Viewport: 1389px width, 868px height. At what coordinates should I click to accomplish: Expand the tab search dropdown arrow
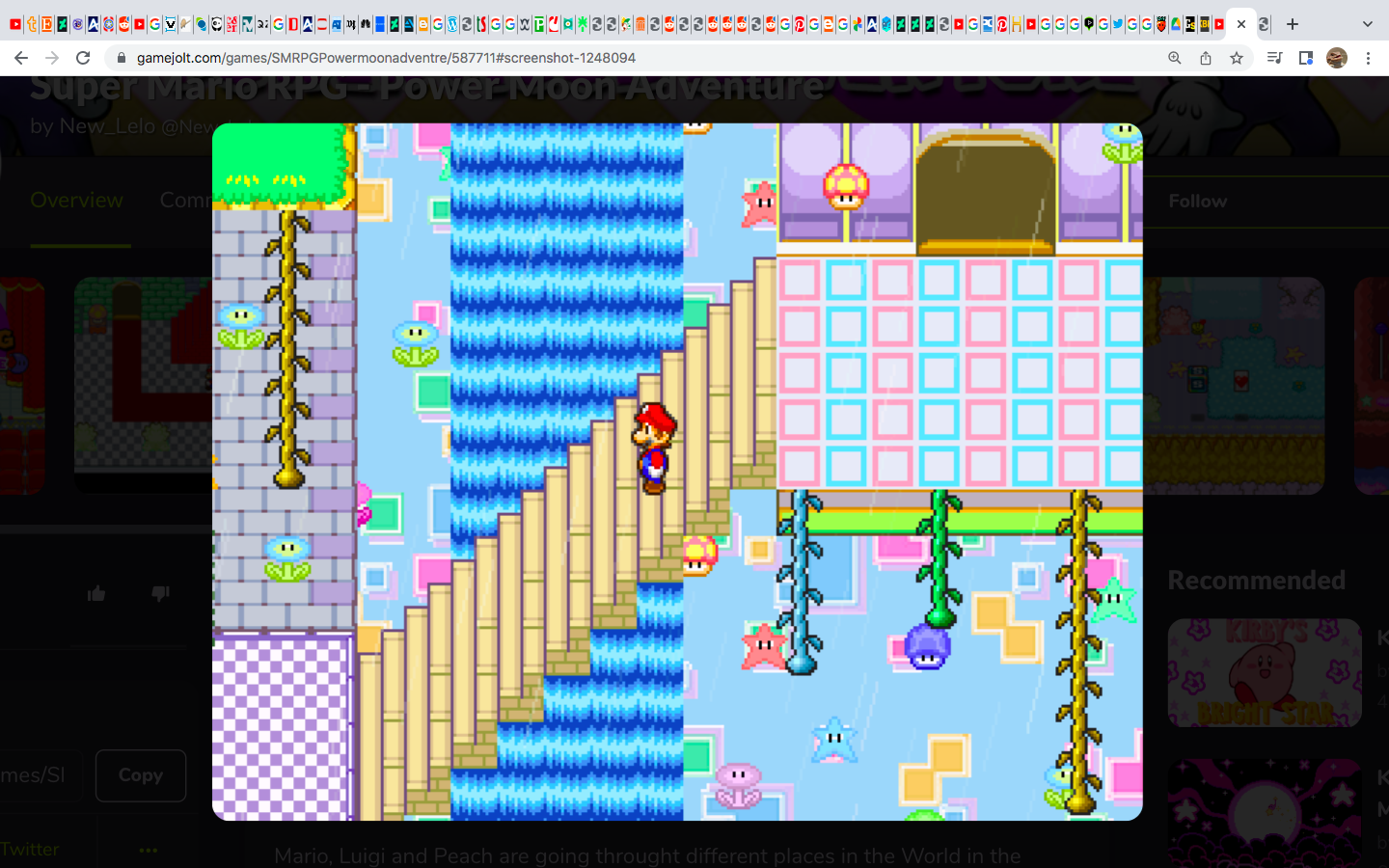point(1367,24)
